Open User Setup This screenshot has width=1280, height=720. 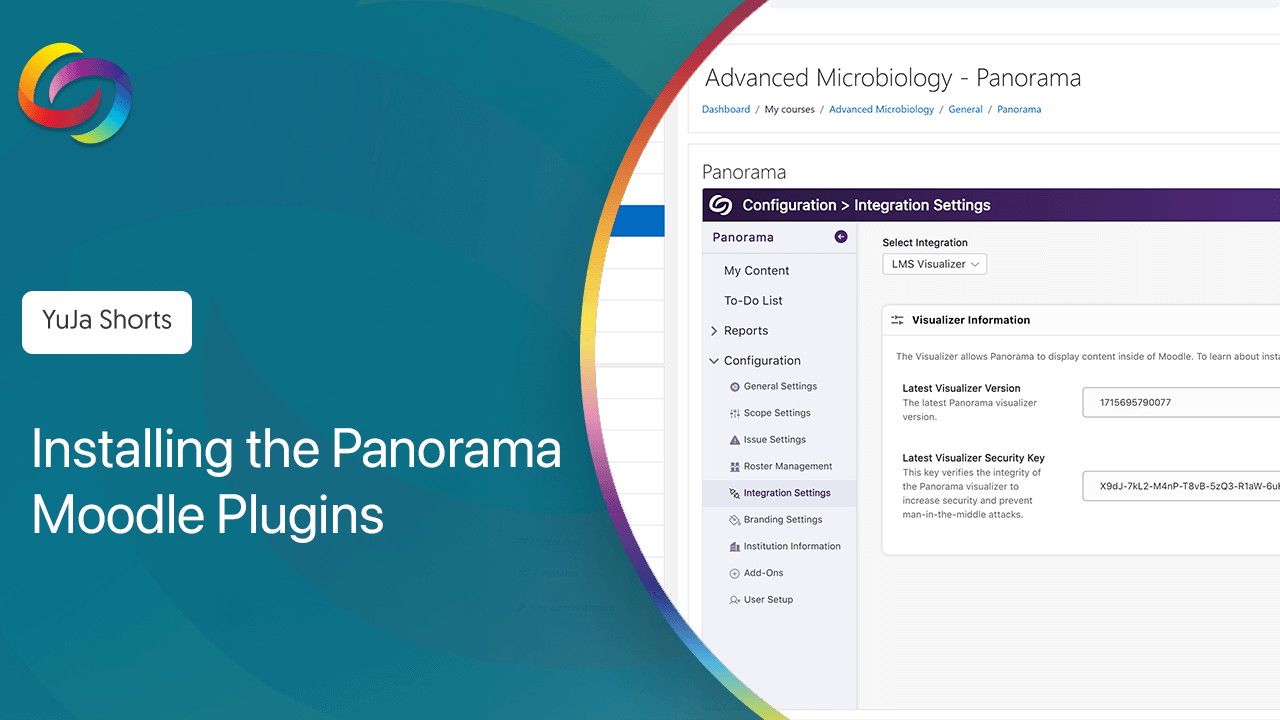(x=768, y=600)
